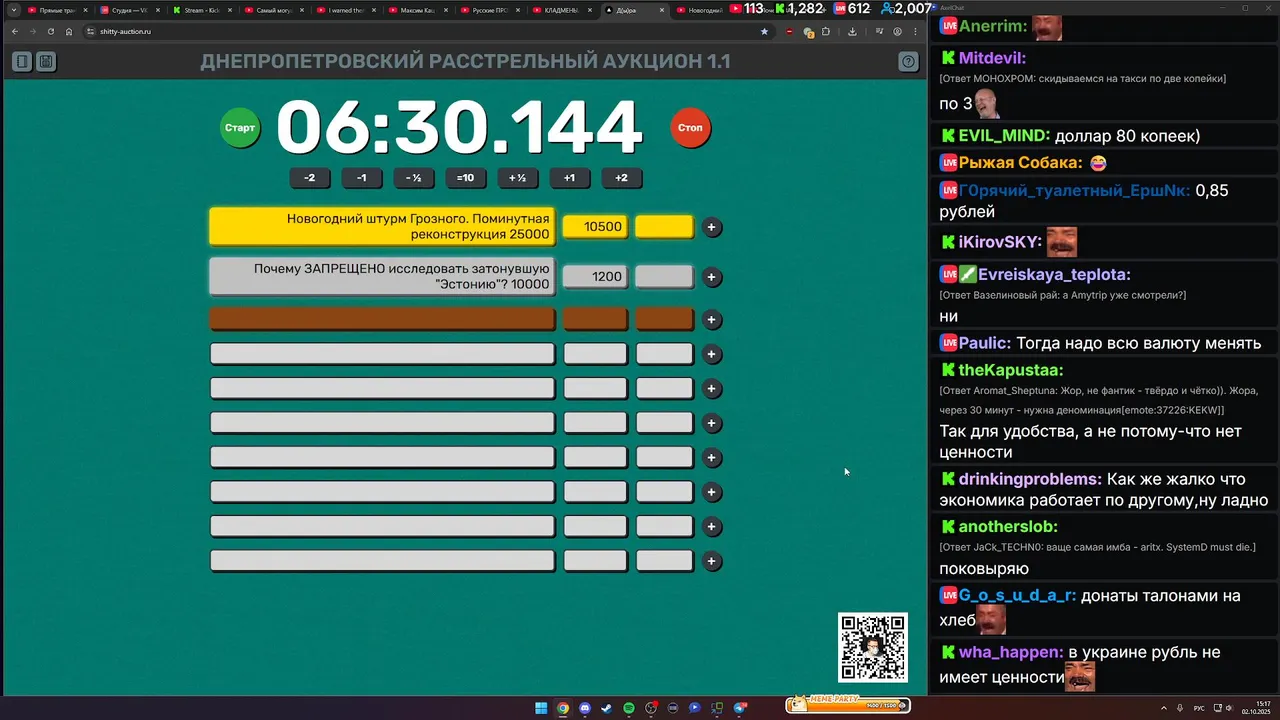The width and height of the screenshot is (1280, 720).
Task: Open OBS Studio from the taskbar
Action: pyautogui.click(x=651, y=708)
